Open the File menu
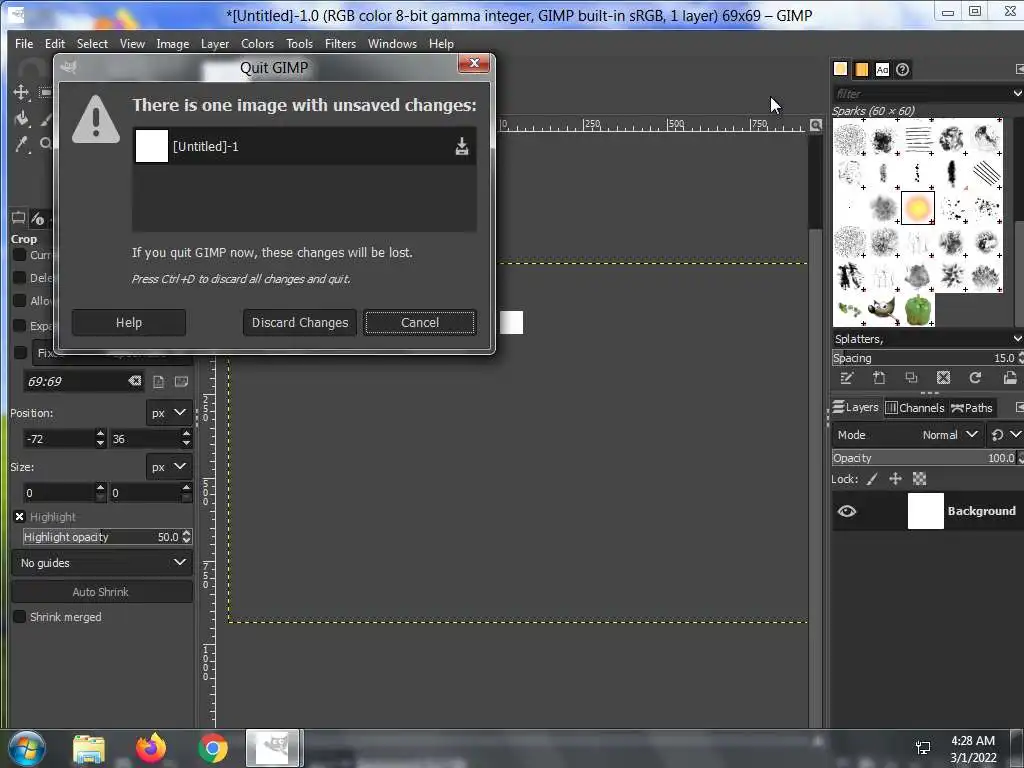Image resolution: width=1024 pixels, height=768 pixels. pos(24,44)
